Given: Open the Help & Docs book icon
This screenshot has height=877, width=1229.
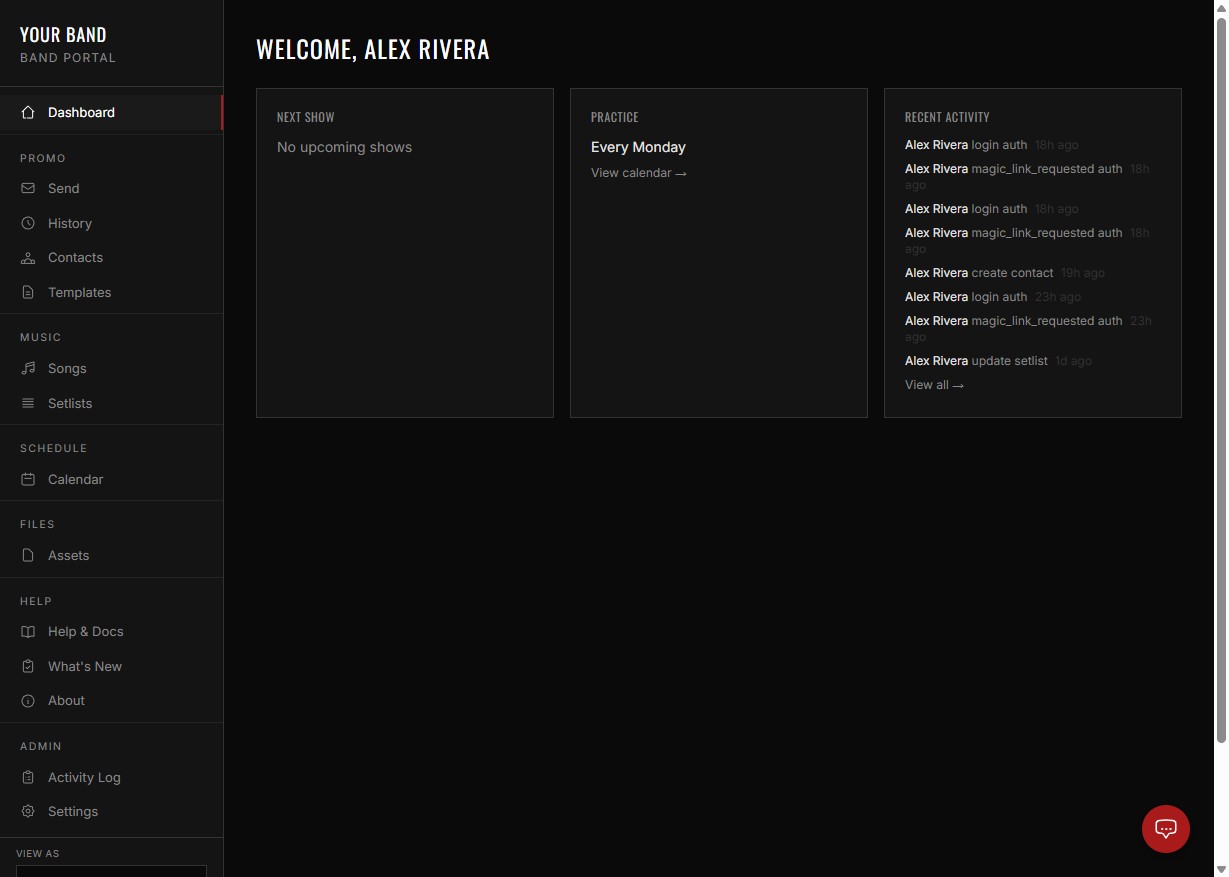Looking at the screenshot, I should [x=28, y=631].
